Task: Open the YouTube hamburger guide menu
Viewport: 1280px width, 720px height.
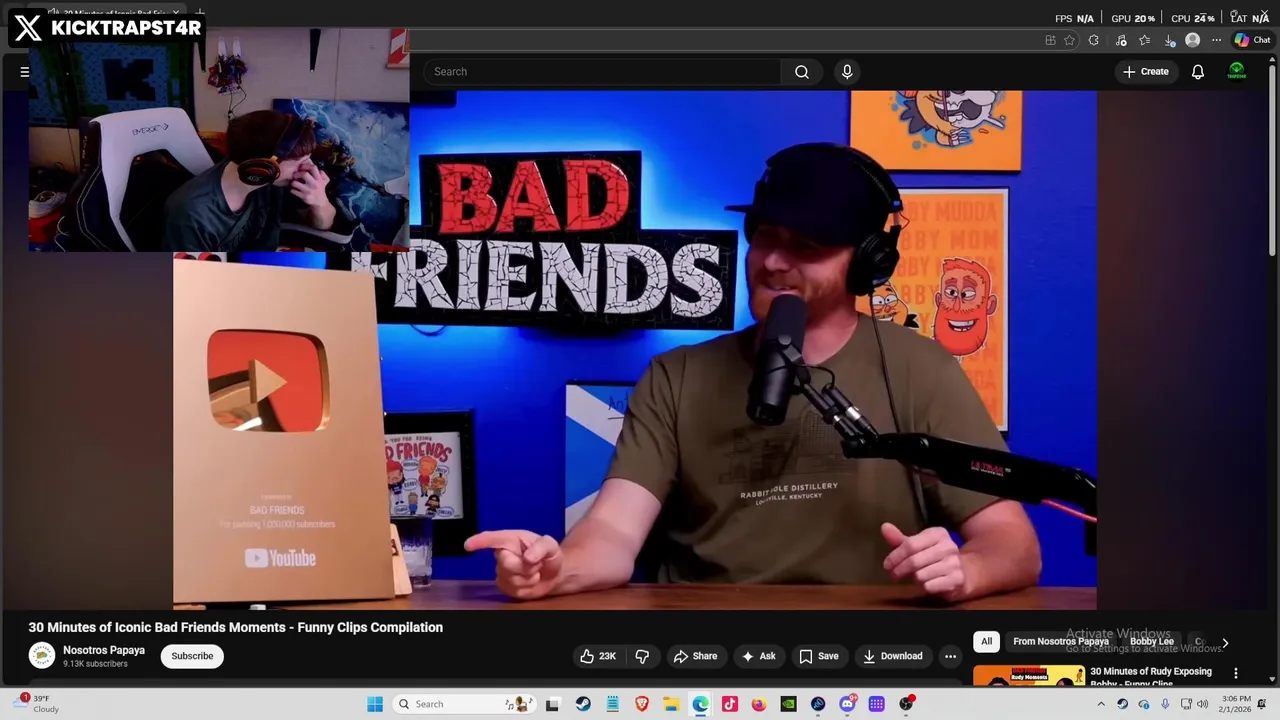Action: click(25, 72)
